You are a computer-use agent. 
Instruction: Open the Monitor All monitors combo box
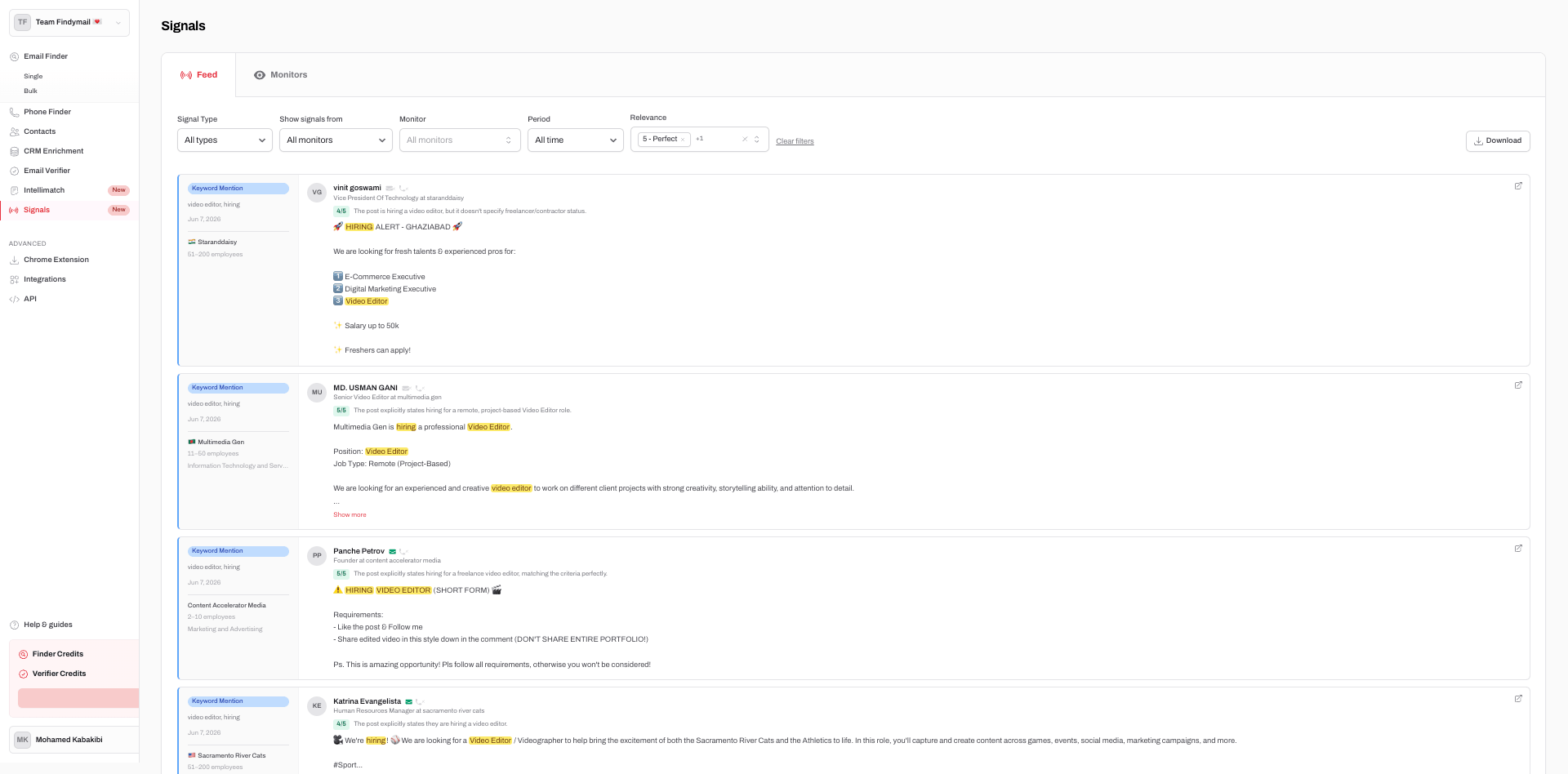tap(460, 140)
